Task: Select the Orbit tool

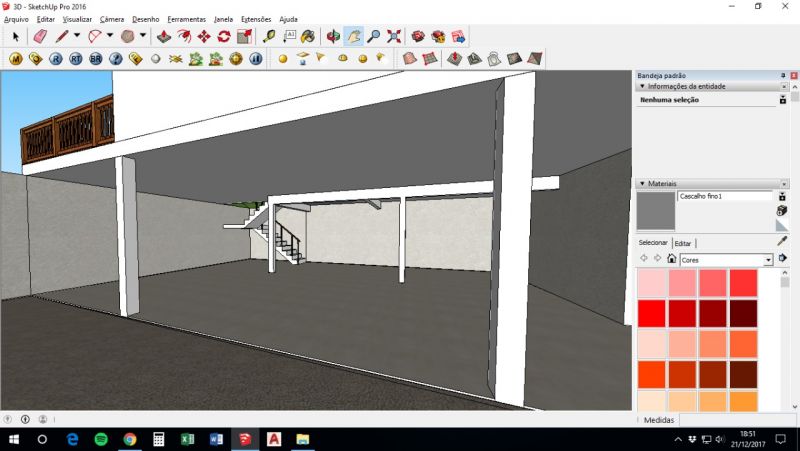Action: pyautogui.click(x=333, y=36)
